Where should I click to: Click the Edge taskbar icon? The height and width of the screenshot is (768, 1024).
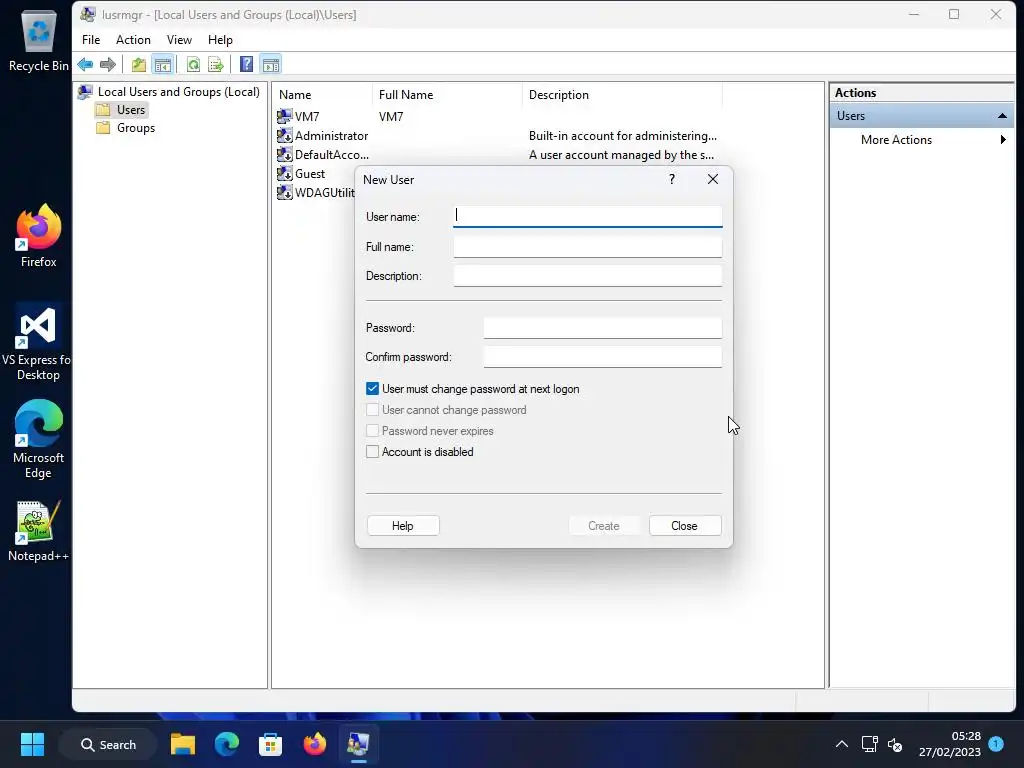pos(227,744)
